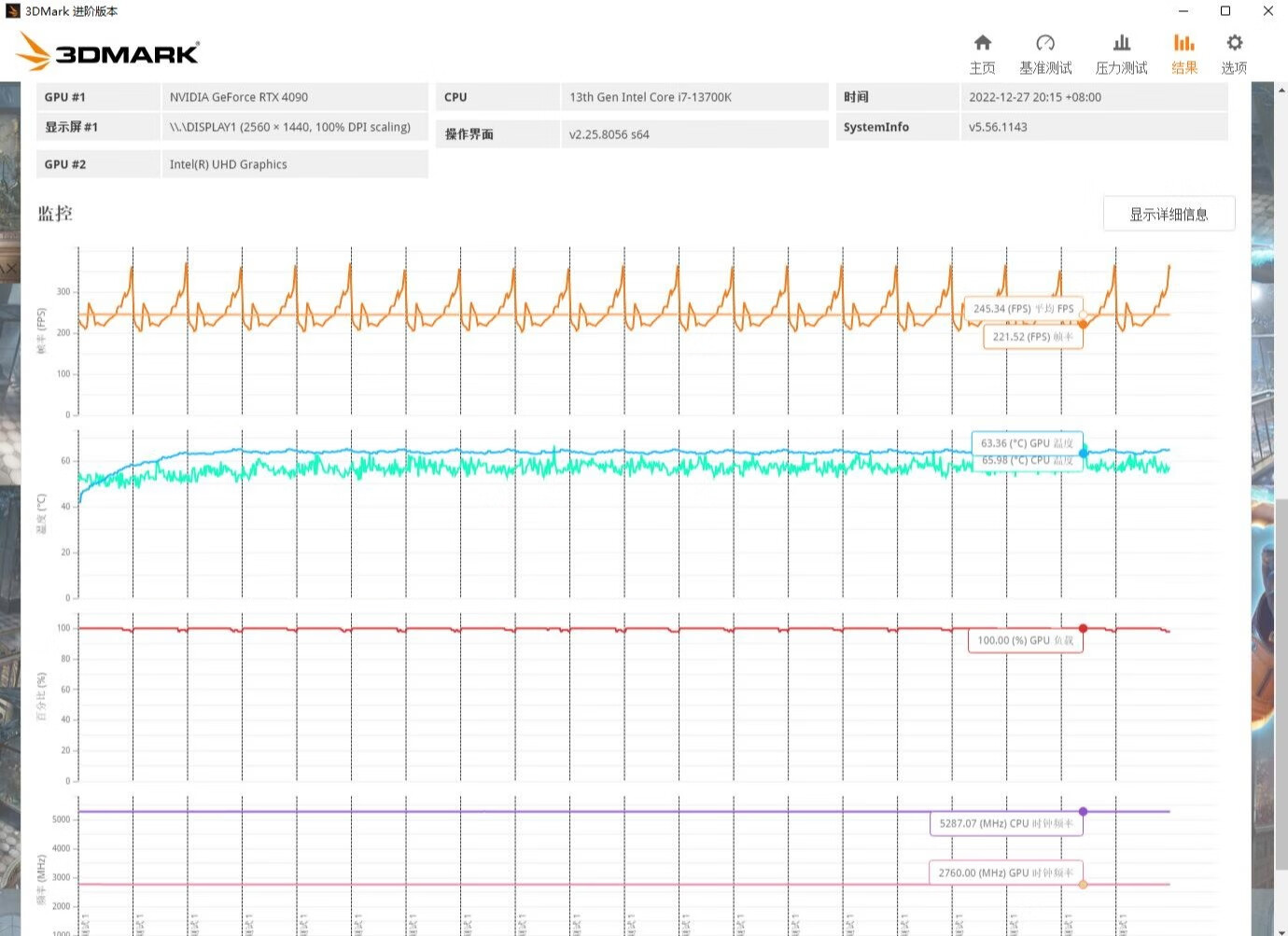Click the DISPLAY1 2560 × 1440 value
Screen dimensions: 1288x936
[290, 127]
